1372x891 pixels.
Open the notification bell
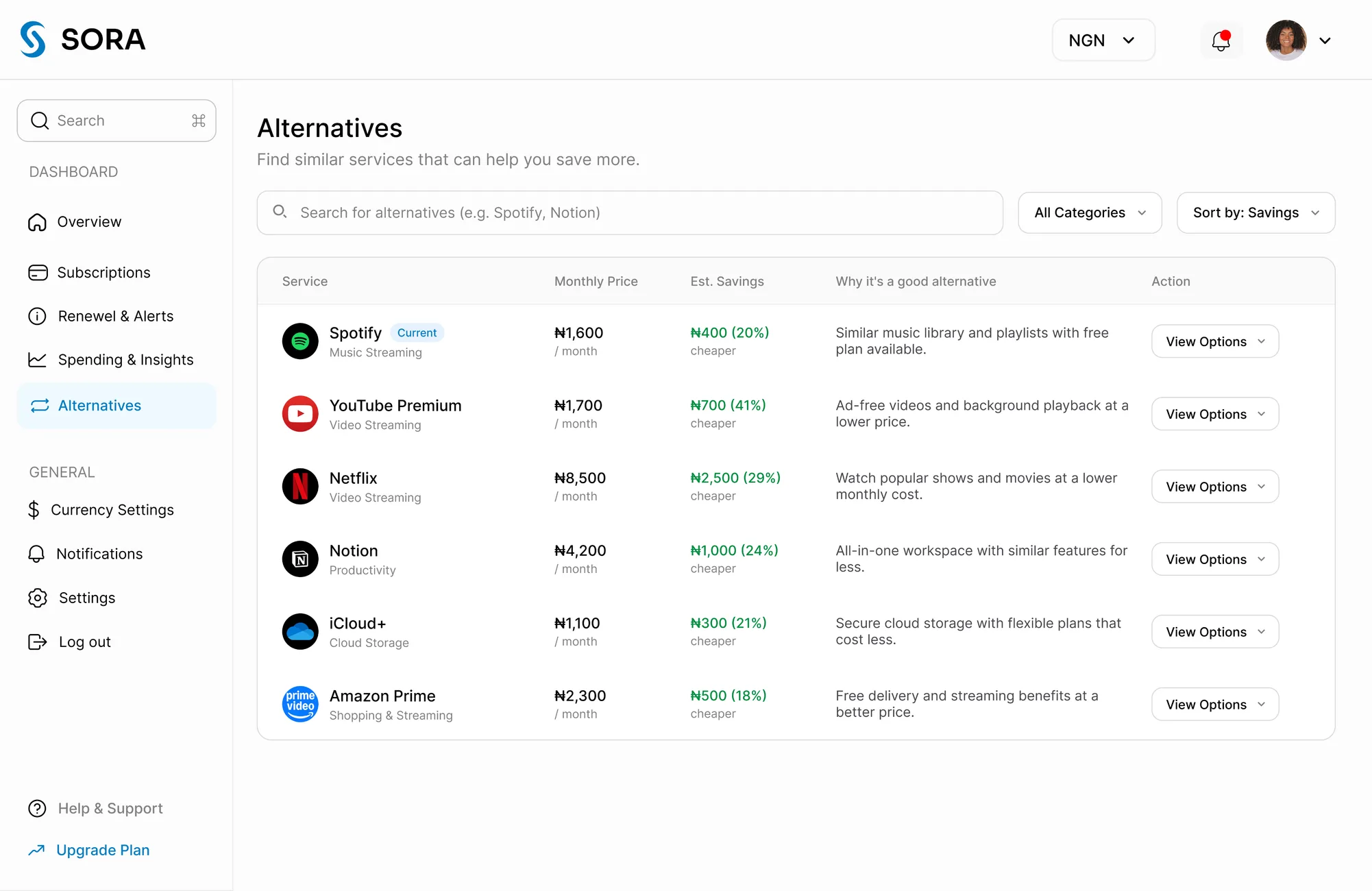1221,40
